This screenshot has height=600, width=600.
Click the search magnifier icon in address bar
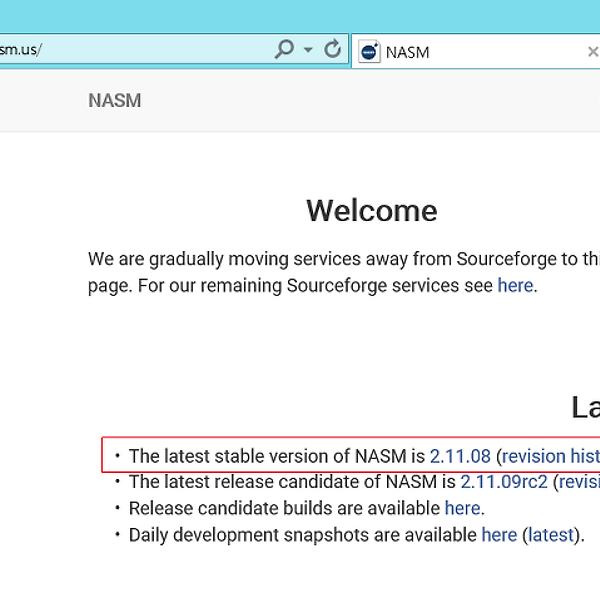(284, 50)
